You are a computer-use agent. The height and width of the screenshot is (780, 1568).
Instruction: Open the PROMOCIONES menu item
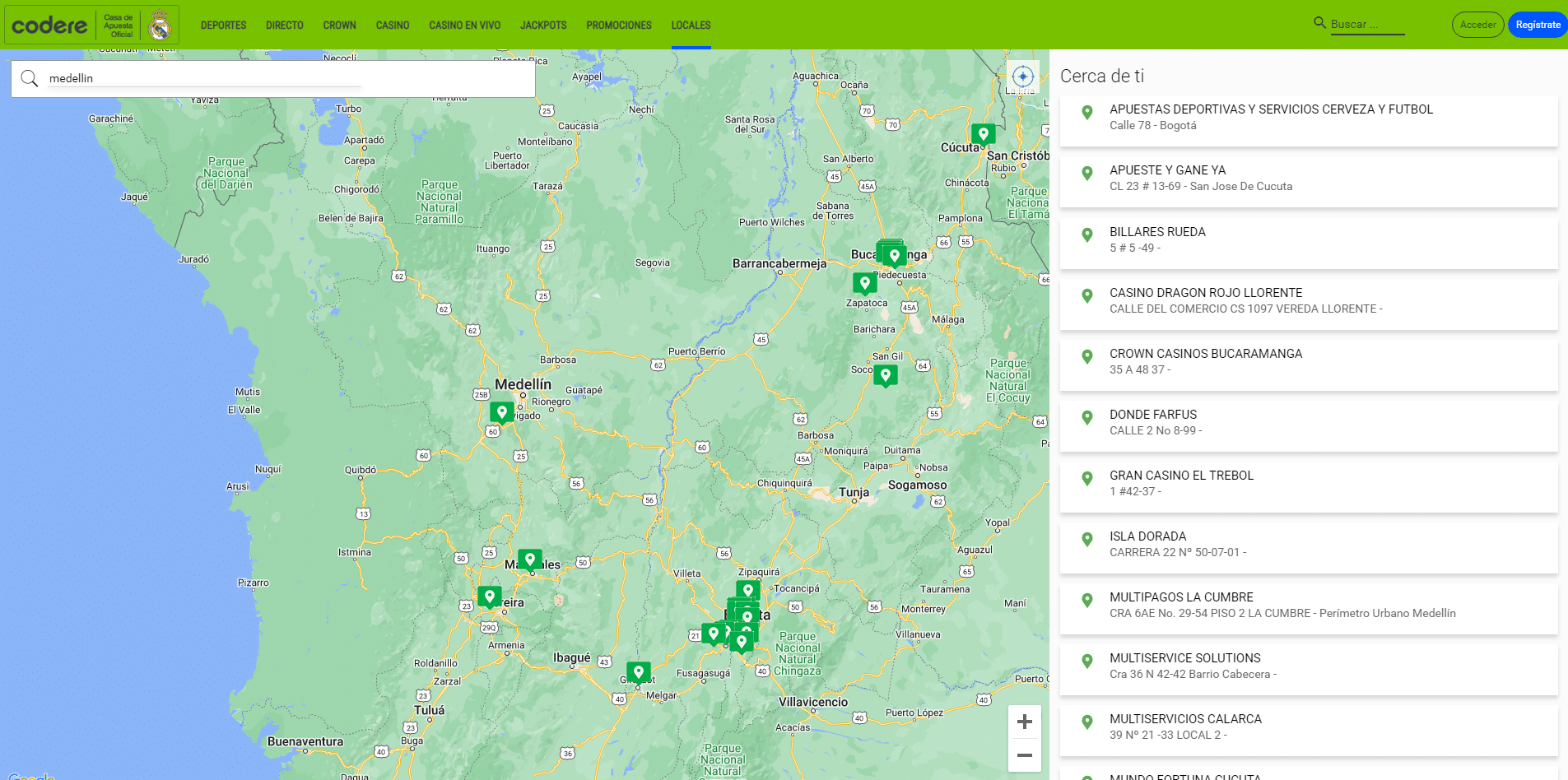[619, 25]
